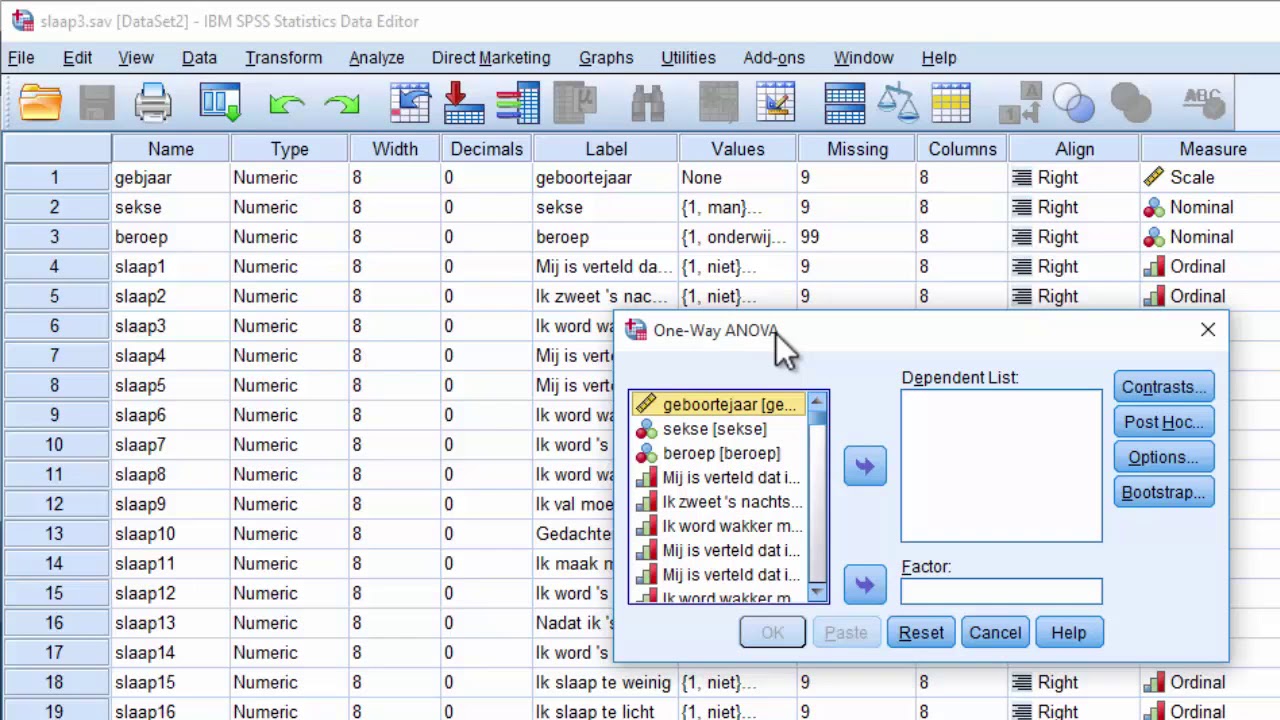Toggle the Value labels icon
Screen dimensions: 1280x720
[1021, 102]
